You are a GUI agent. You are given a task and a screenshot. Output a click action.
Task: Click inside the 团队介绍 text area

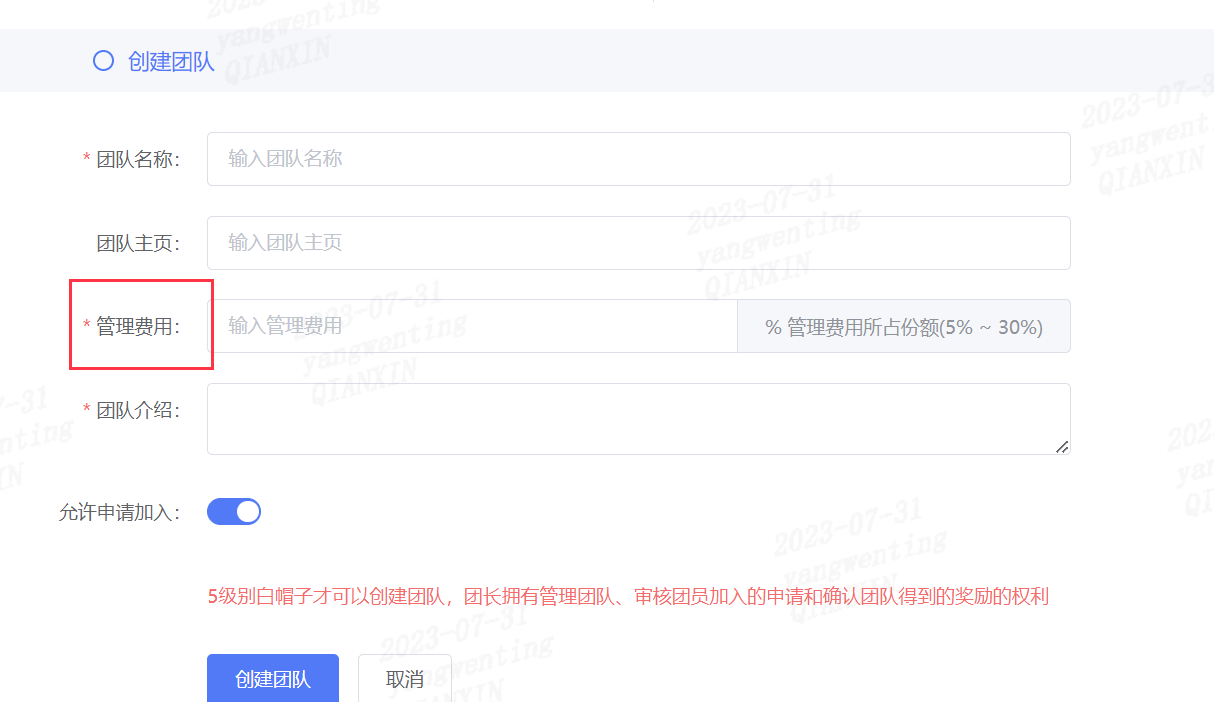[x=638, y=418]
